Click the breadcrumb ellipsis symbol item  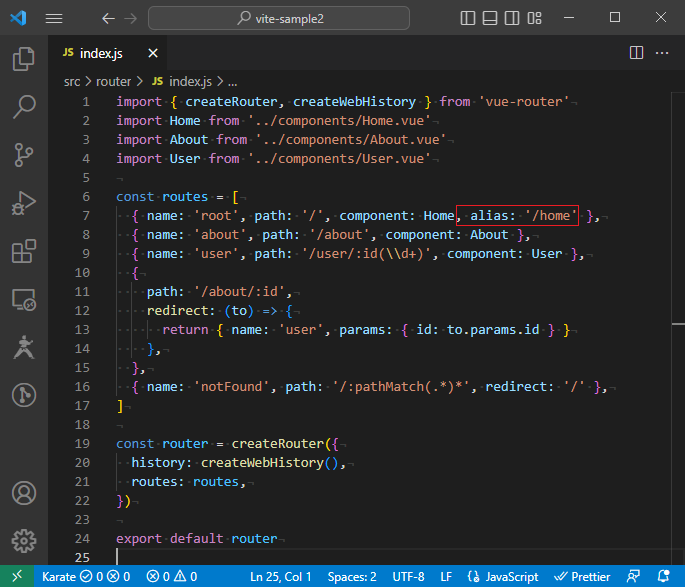point(232,82)
